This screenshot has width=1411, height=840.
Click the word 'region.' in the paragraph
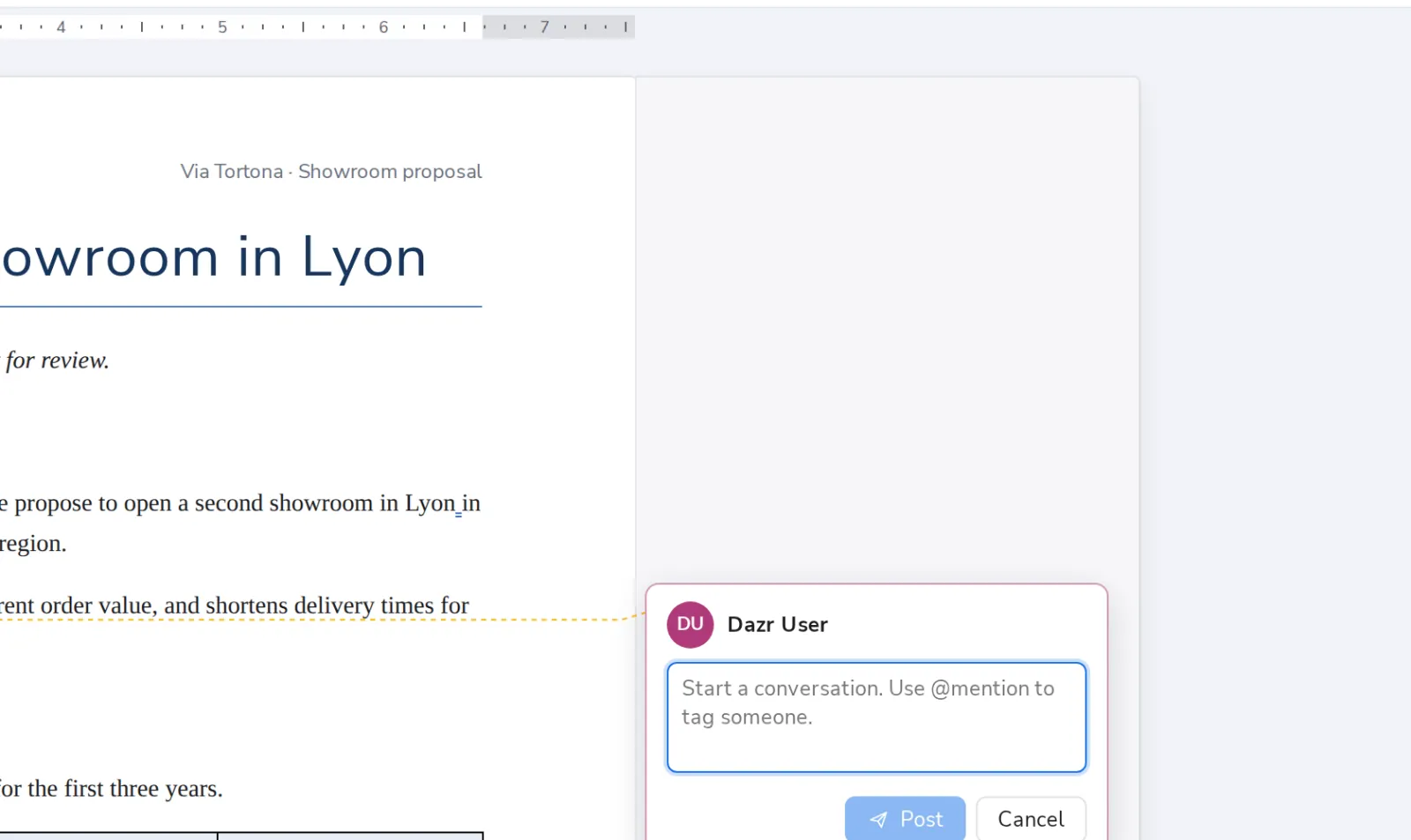pos(33,544)
